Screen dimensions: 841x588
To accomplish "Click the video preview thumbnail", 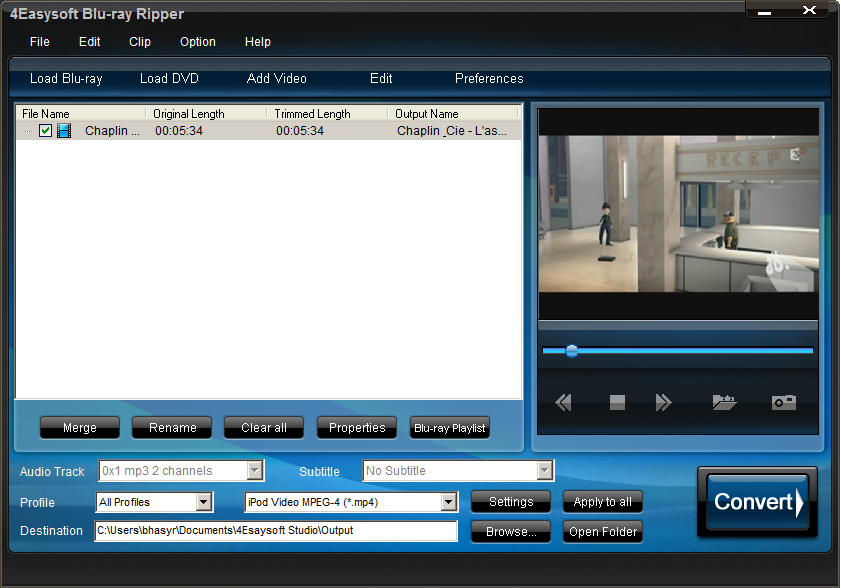I will 678,214.
